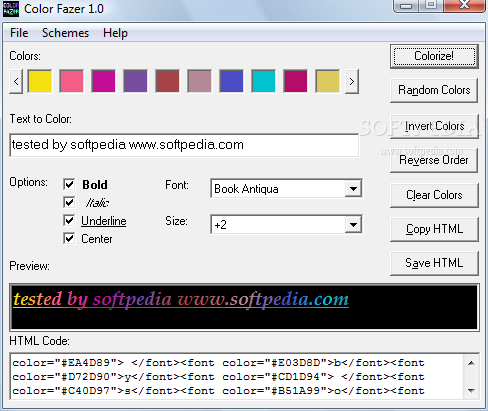Pick the brick red color swatch
Viewport: 488px width, 411px height.
[x=167, y=81]
